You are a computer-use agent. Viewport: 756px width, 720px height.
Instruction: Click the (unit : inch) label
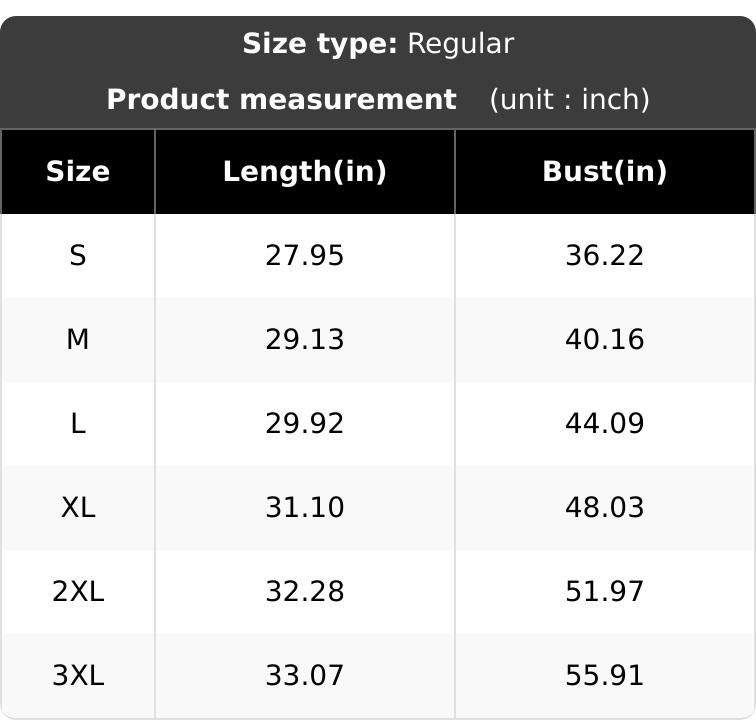[x=569, y=99]
